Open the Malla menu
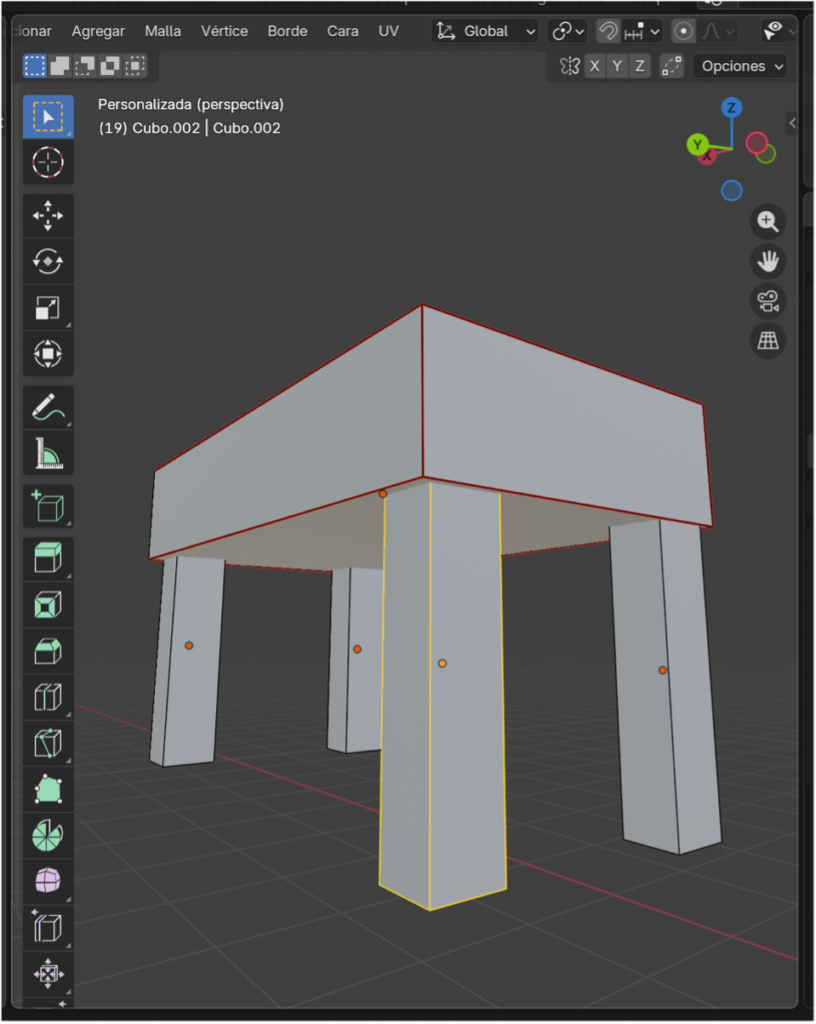 (x=163, y=31)
